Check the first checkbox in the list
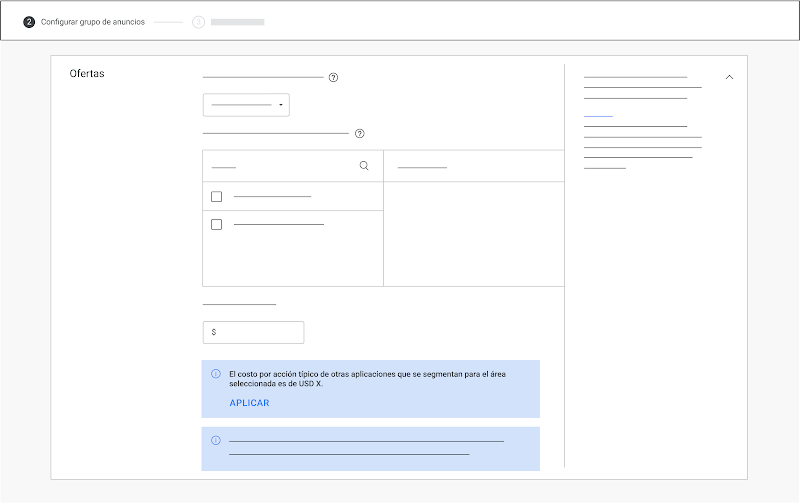This screenshot has height=503, width=800. point(216,196)
